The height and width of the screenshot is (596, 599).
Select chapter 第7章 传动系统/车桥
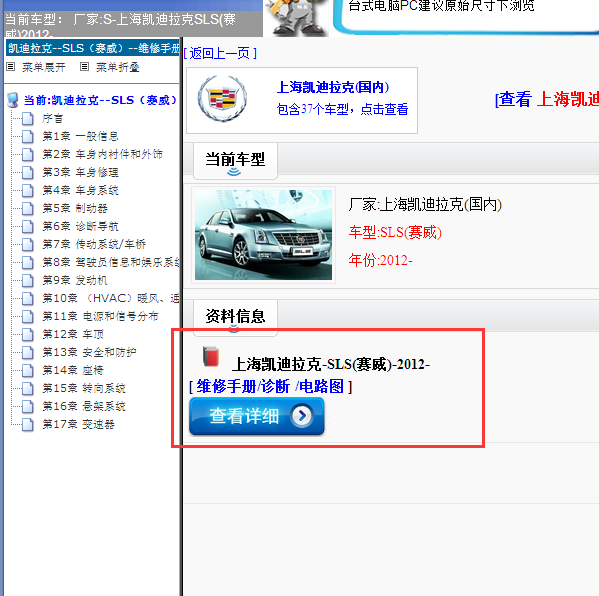94,244
